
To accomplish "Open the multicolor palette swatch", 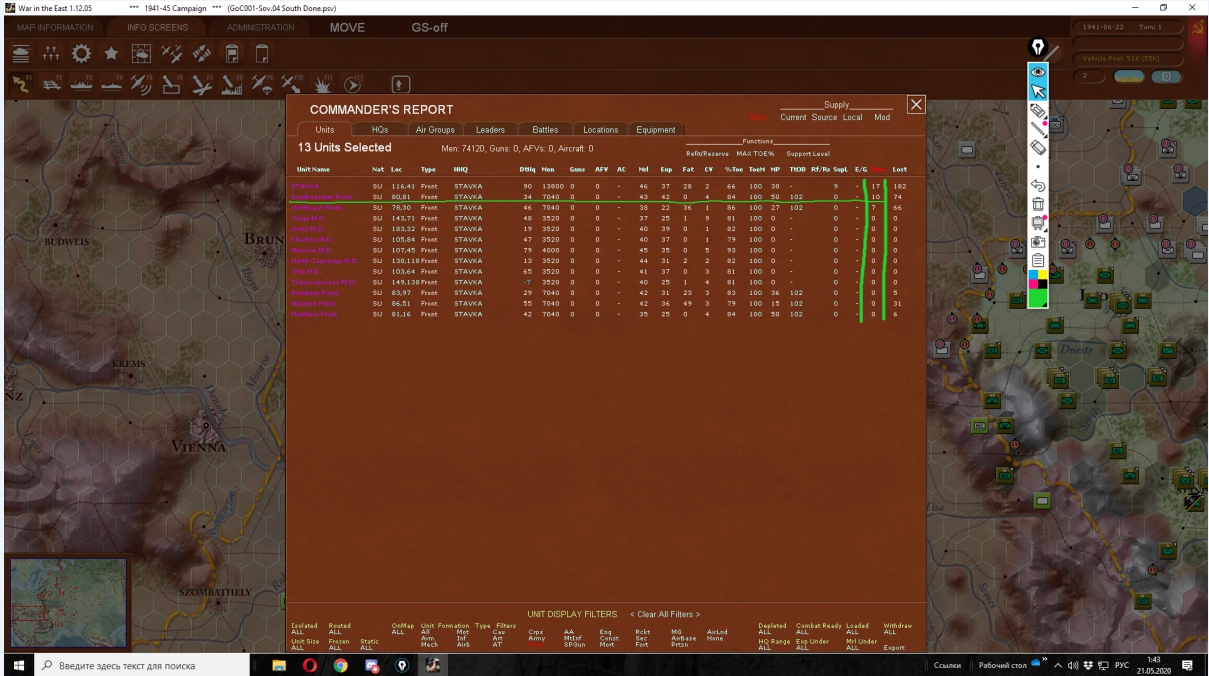I will 1038,279.
